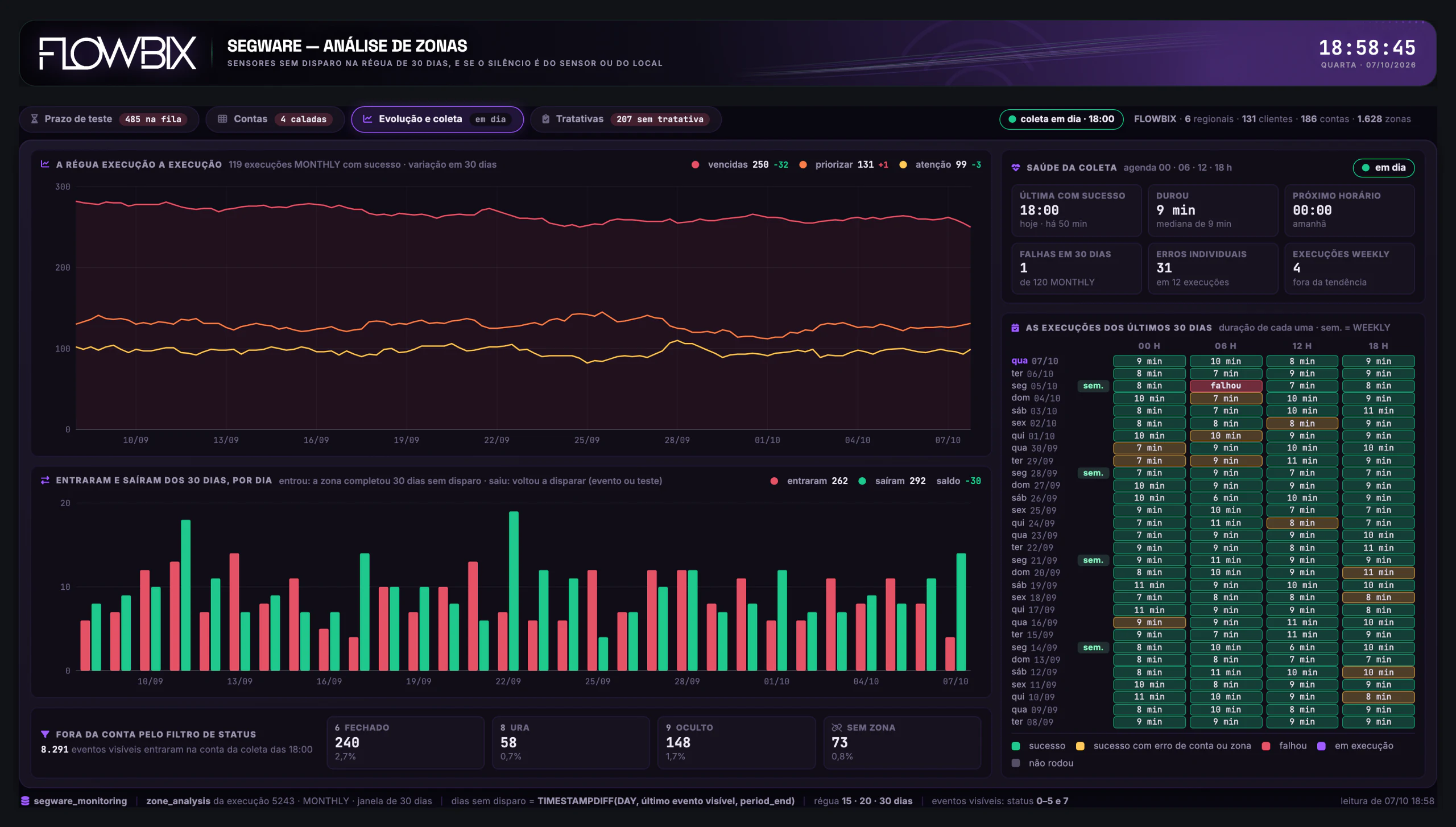The height and width of the screenshot is (827, 1456).
Task: Click the line-chart icon of A régua execução panel
Action: pos(45,164)
